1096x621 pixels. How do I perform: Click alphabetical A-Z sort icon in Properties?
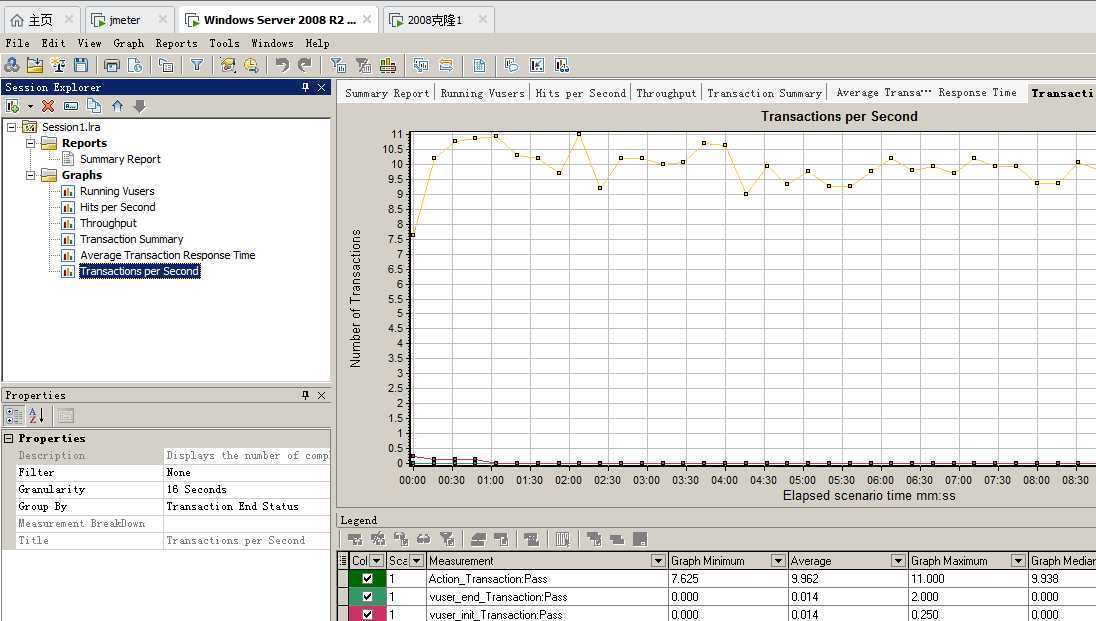(x=36, y=415)
